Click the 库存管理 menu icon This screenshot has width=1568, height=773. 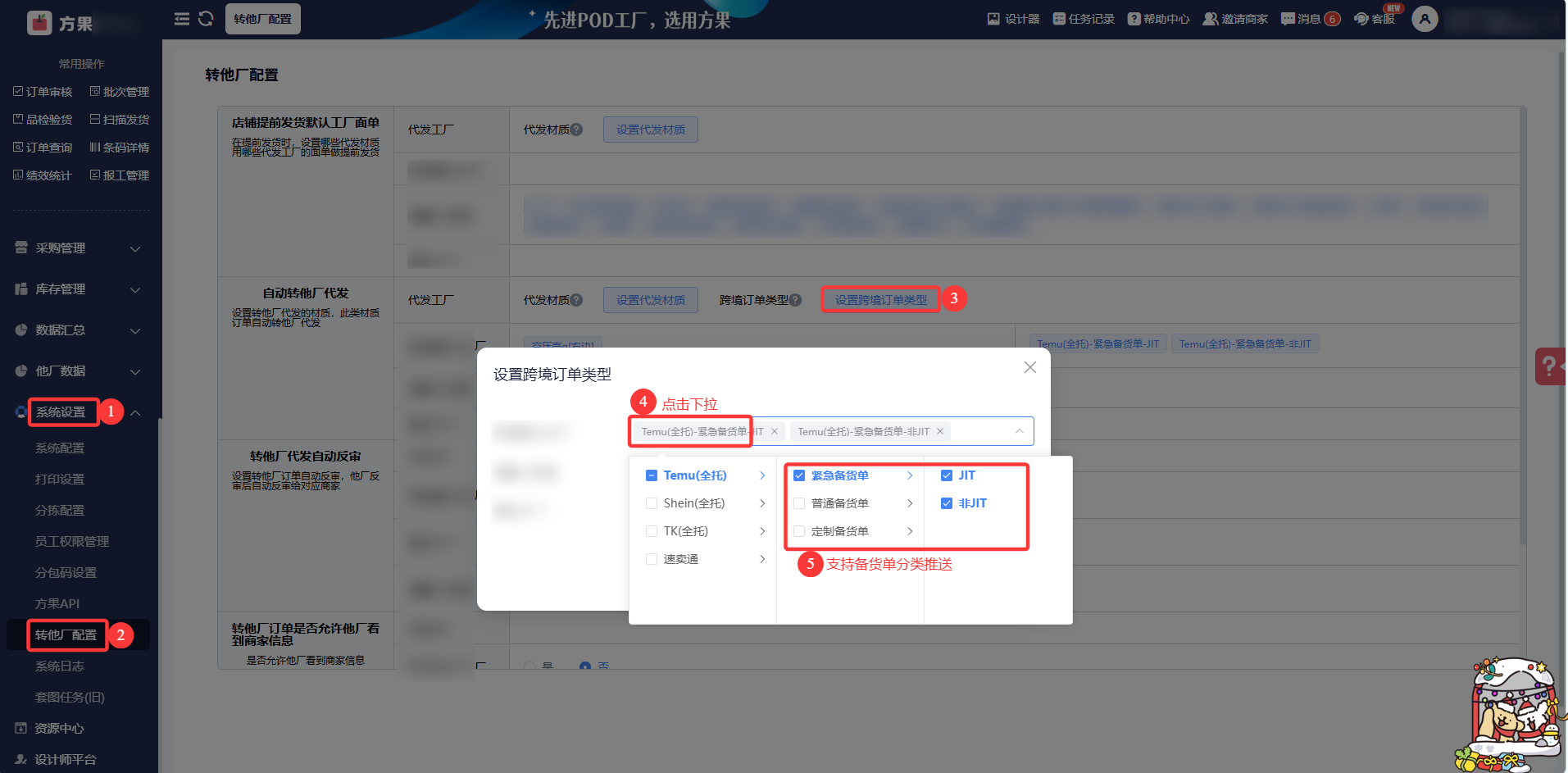21,289
